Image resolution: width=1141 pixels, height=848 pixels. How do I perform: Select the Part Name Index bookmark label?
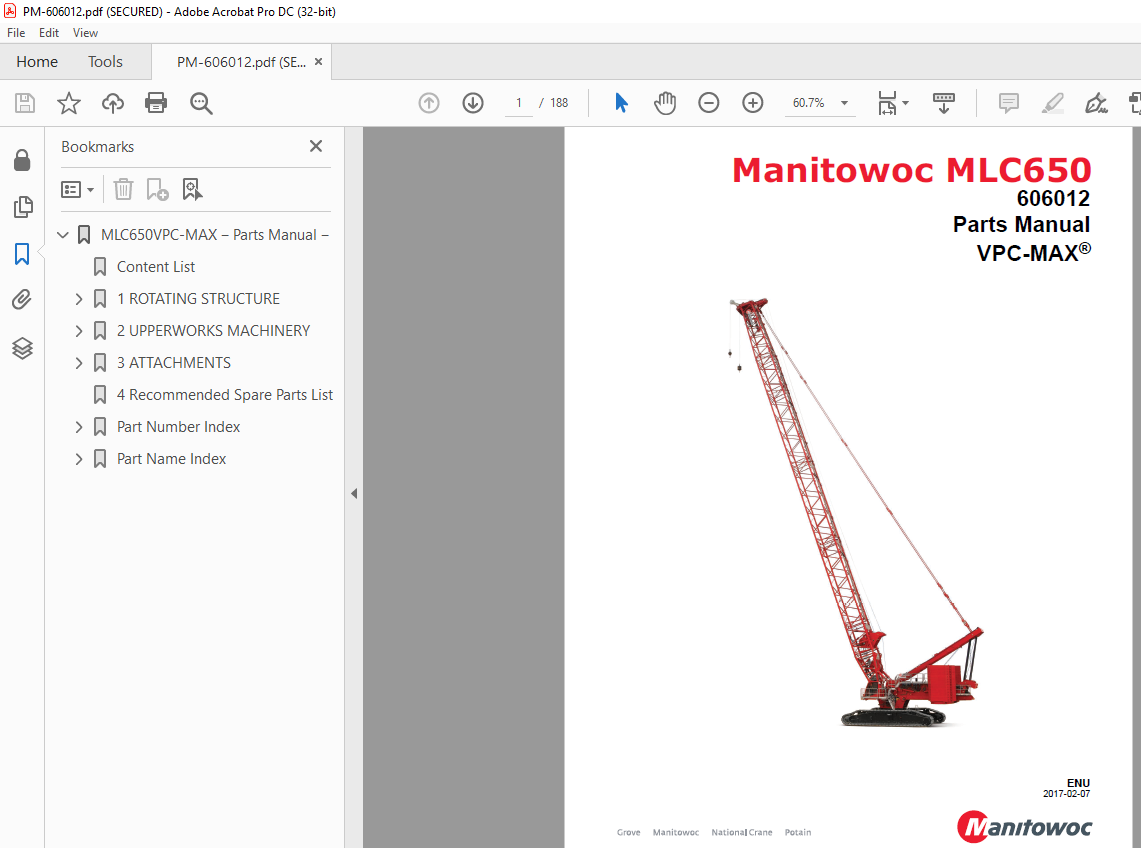pyautogui.click(x=172, y=459)
